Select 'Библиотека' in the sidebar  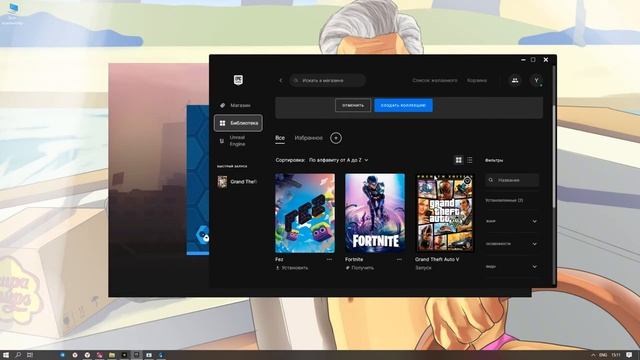click(238, 123)
